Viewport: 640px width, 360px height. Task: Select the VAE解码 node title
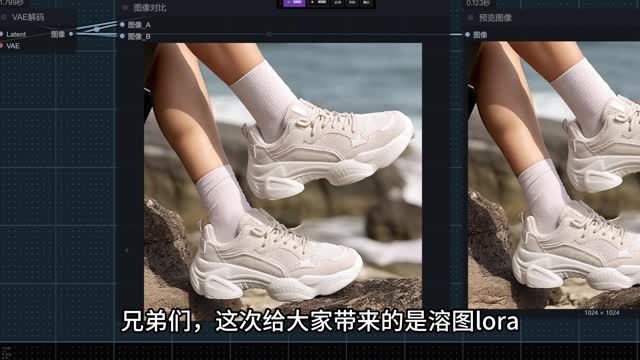point(28,17)
